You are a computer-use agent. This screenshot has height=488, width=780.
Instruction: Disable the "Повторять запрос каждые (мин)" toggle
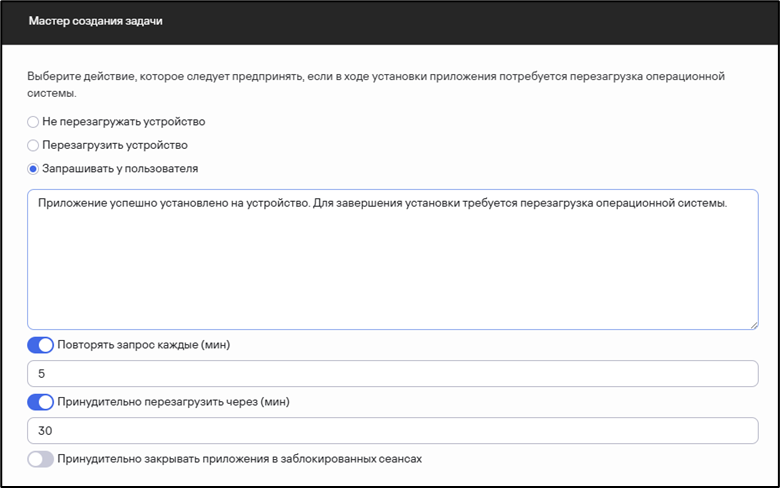pyautogui.click(x=41, y=345)
